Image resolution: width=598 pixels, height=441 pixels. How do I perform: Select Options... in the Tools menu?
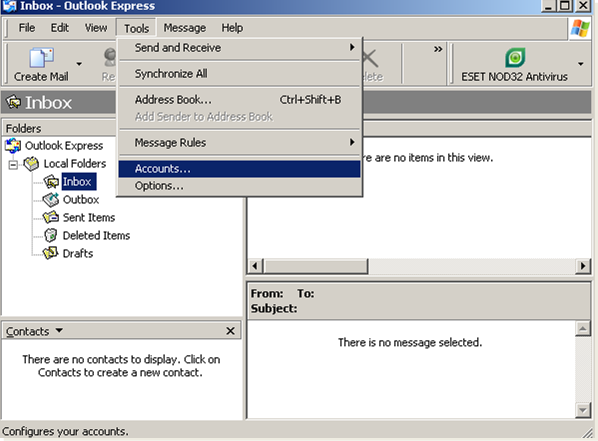click(x=240, y=186)
